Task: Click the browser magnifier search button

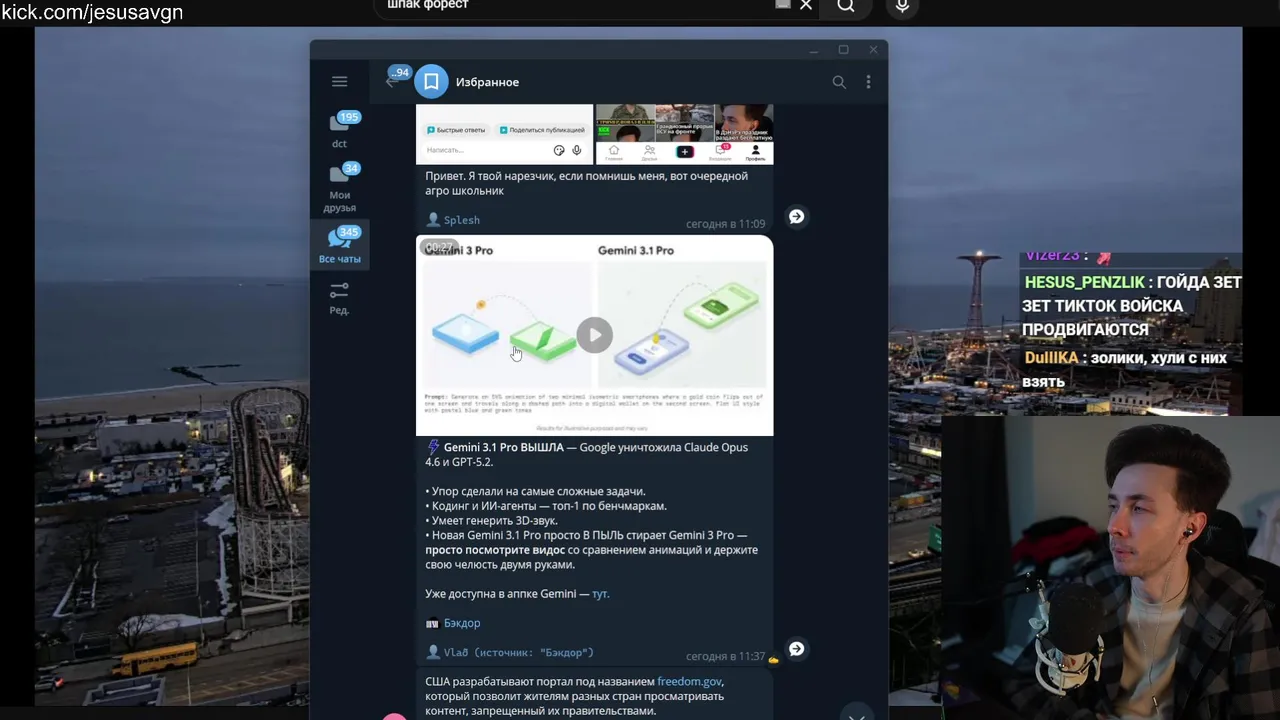Action: [x=846, y=6]
